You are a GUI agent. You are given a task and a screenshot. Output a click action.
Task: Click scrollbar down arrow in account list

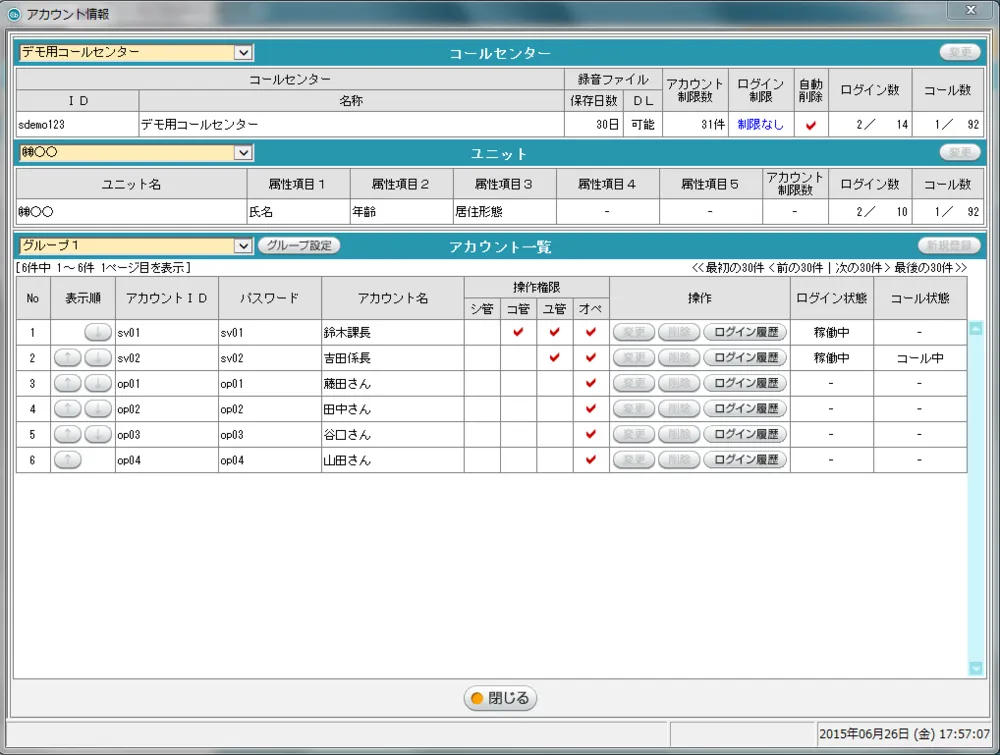[x=976, y=668]
